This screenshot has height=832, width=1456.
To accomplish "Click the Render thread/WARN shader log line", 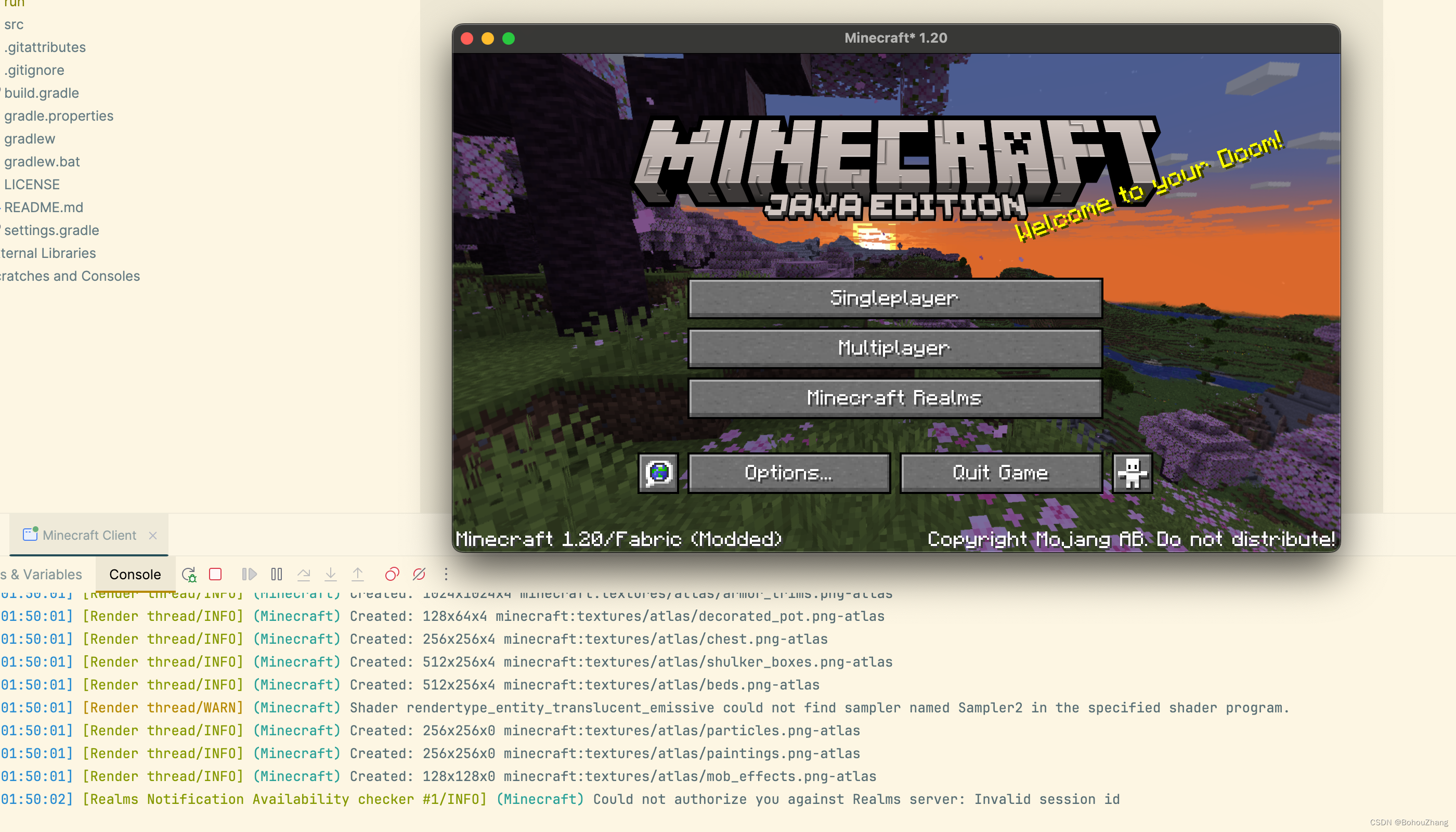I will [x=645, y=708].
